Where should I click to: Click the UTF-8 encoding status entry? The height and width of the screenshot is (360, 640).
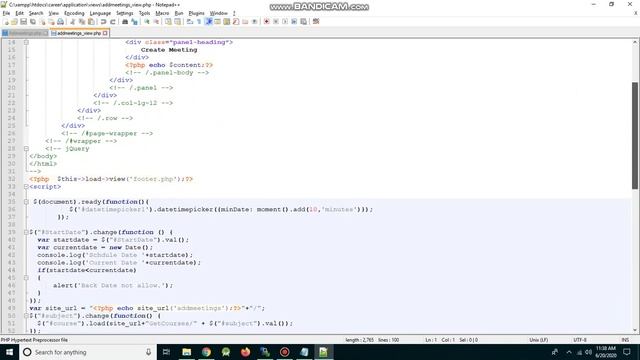(580, 340)
